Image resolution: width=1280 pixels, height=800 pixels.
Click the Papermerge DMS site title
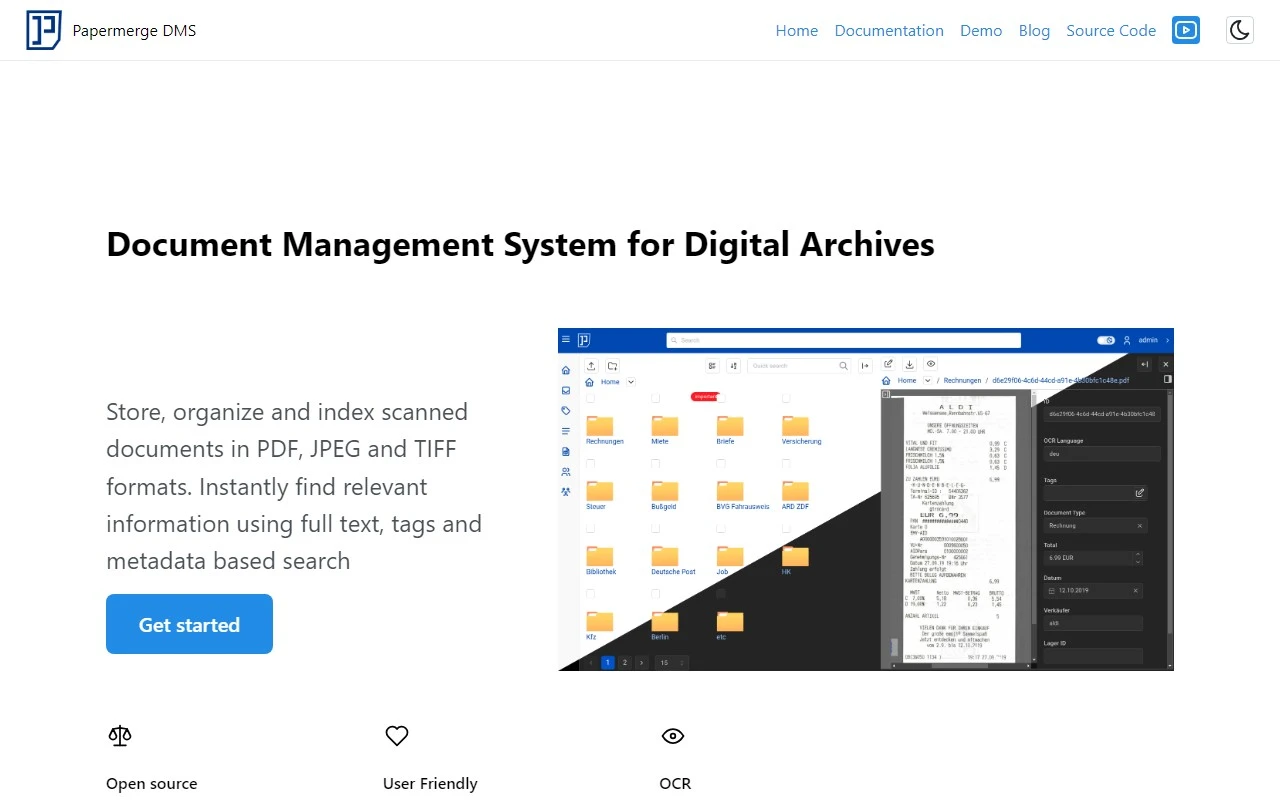point(134,30)
